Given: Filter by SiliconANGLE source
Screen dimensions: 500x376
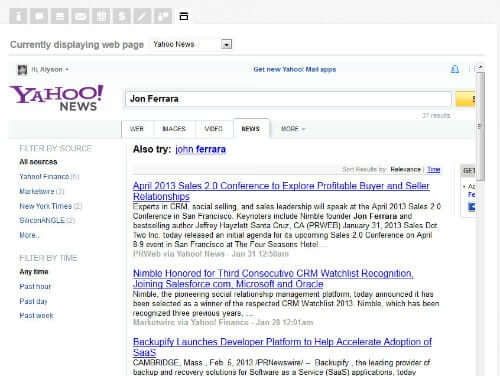Looking at the screenshot, I should (42, 220).
